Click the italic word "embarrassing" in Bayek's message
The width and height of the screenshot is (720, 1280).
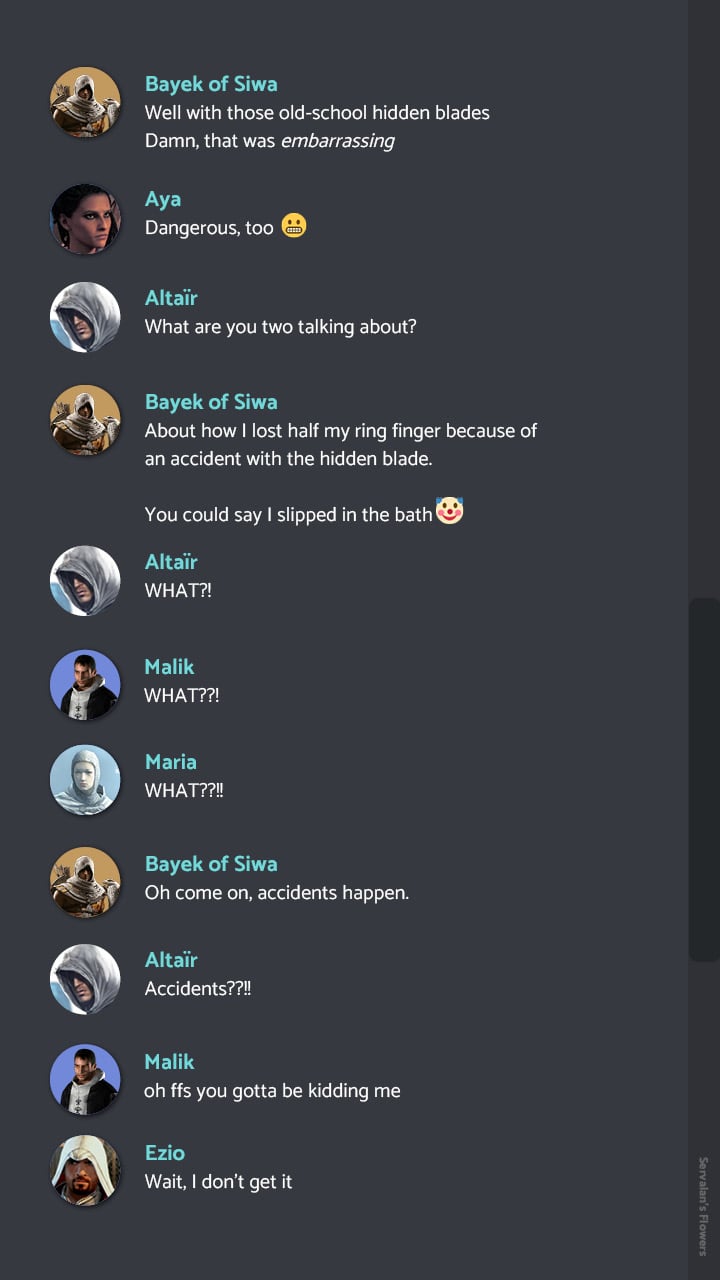(x=337, y=141)
